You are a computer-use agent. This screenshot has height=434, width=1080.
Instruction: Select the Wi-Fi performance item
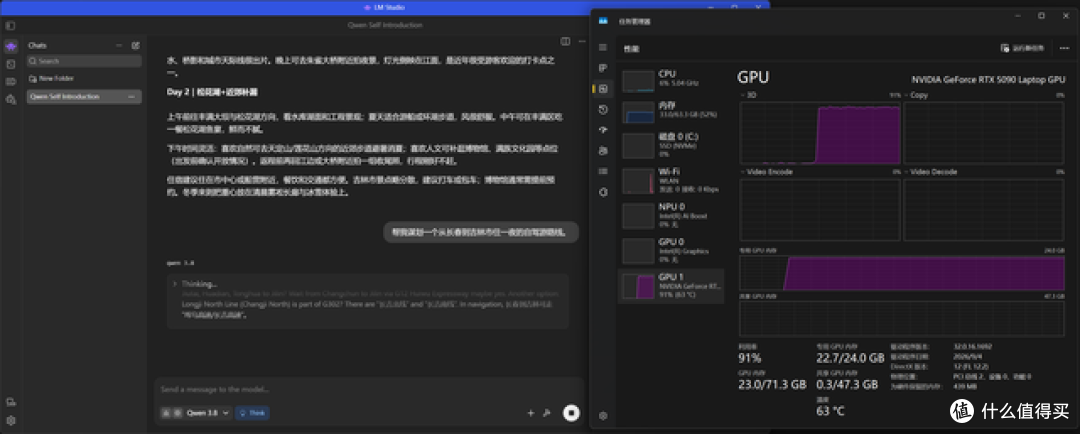coord(671,180)
